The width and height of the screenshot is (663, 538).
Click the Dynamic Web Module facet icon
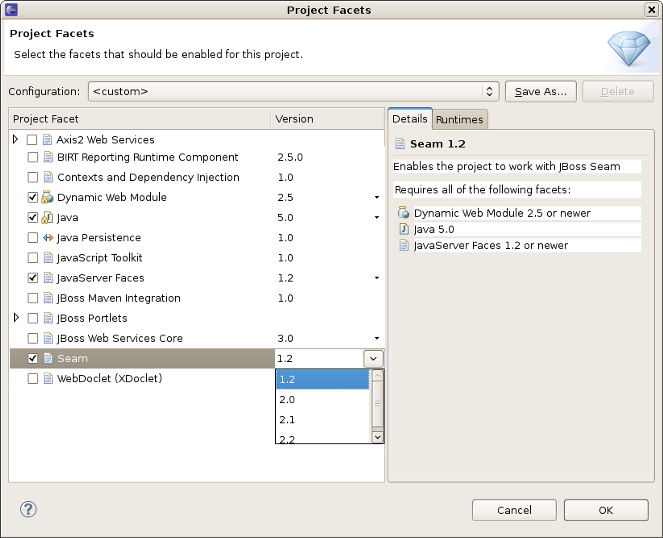pyautogui.click(x=47, y=198)
